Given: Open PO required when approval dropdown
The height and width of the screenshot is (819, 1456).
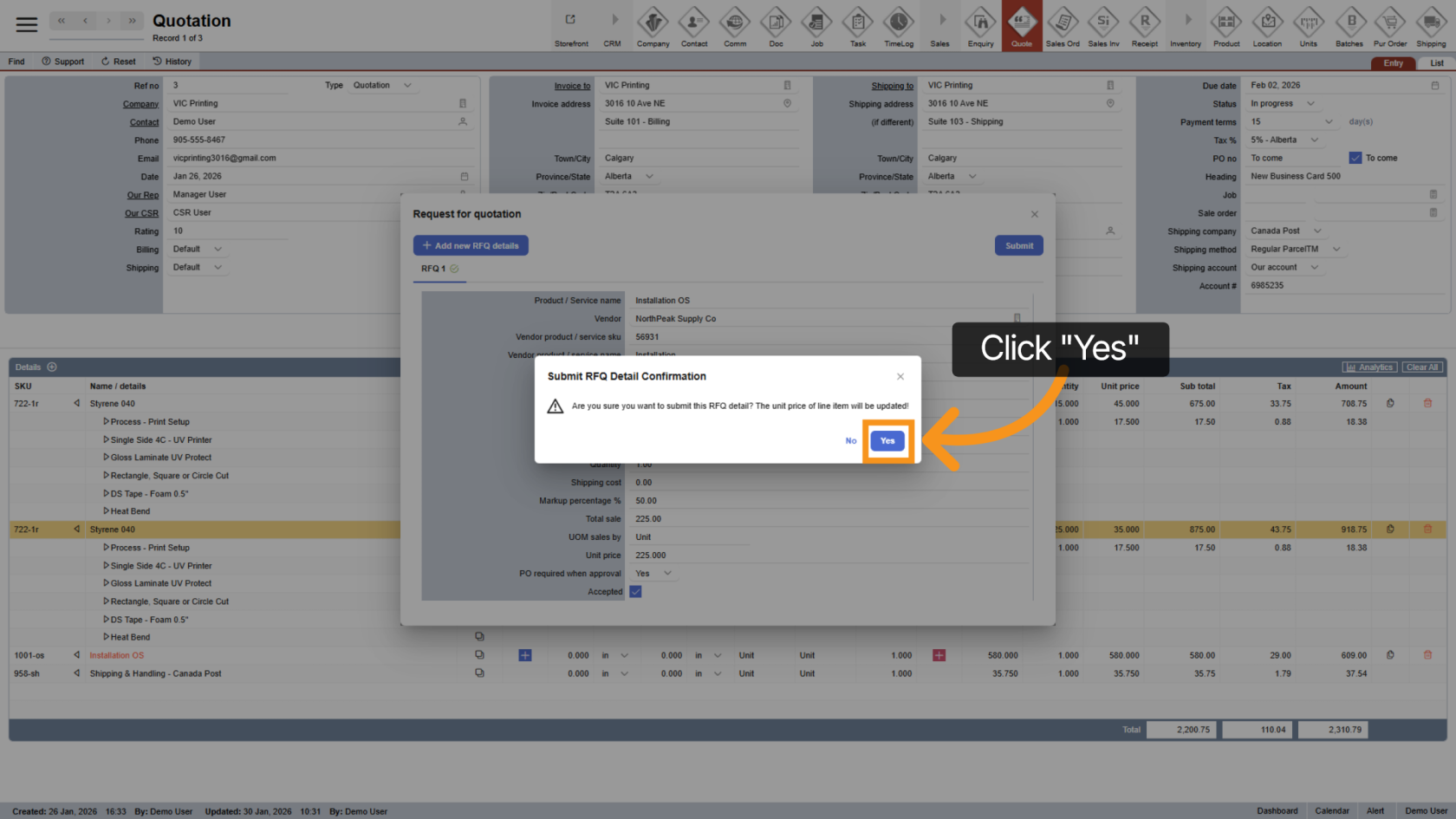Looking at the screenshot, I should click(666, 574).
